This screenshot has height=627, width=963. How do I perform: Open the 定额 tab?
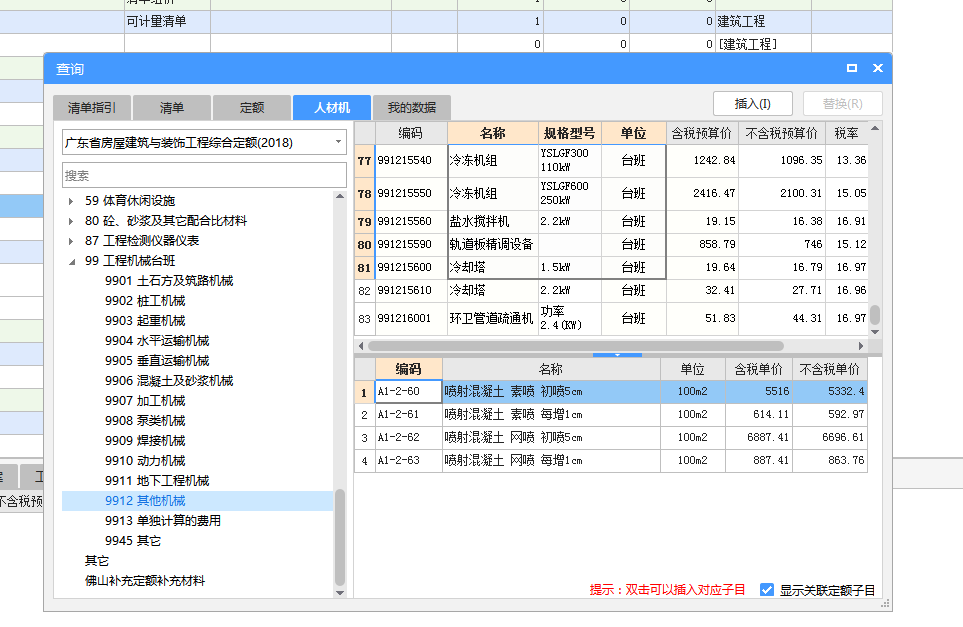click(x=252, y=107)
